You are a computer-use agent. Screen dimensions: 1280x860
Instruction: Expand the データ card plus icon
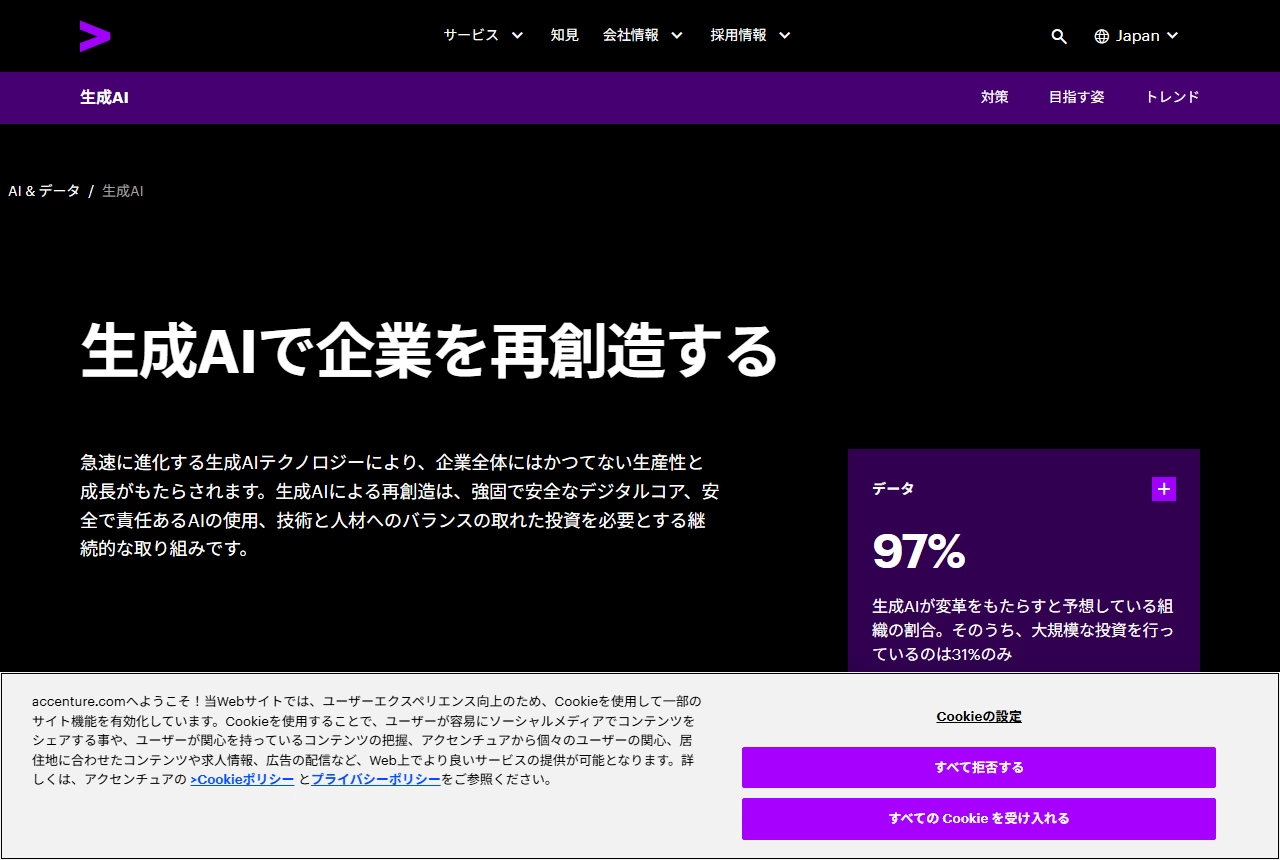click(x=1164, y=489)
